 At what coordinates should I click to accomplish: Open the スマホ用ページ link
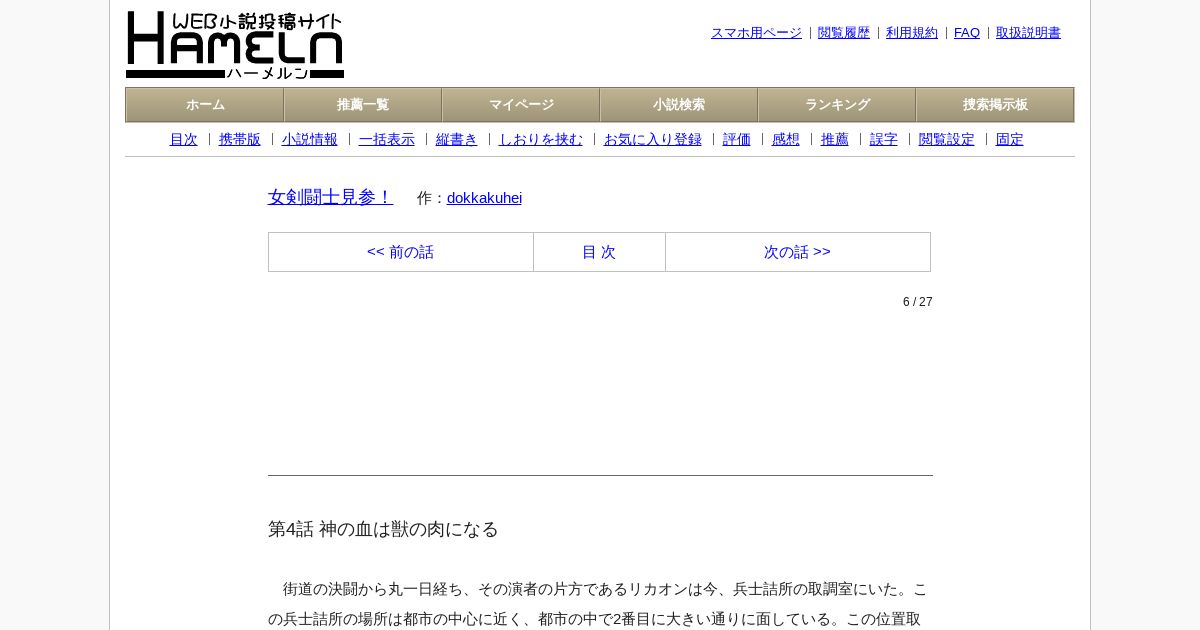(756, 33)
